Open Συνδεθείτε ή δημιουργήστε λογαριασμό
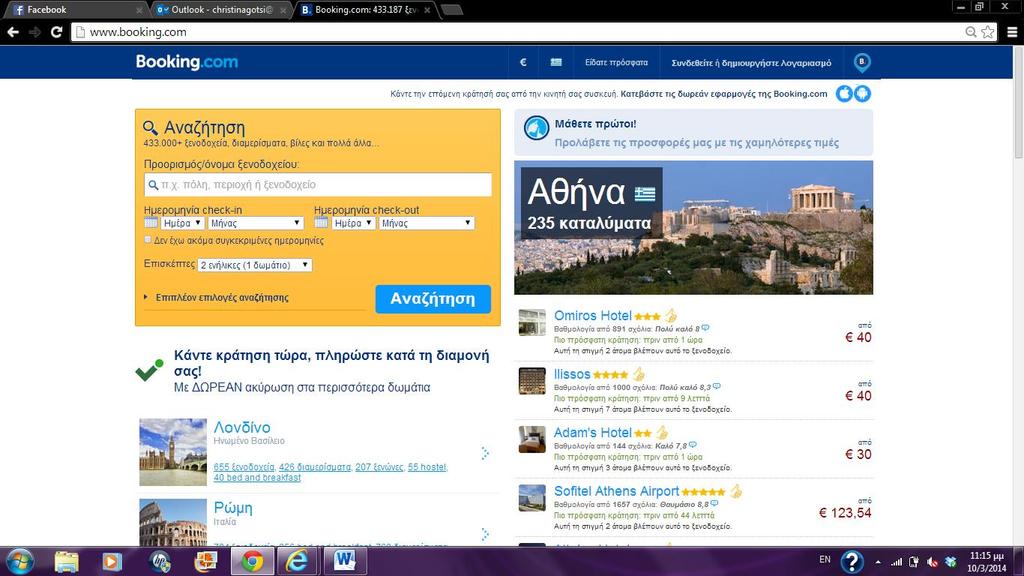The height and width of the screenshot is (576, 1024). (x=751, y=63)
